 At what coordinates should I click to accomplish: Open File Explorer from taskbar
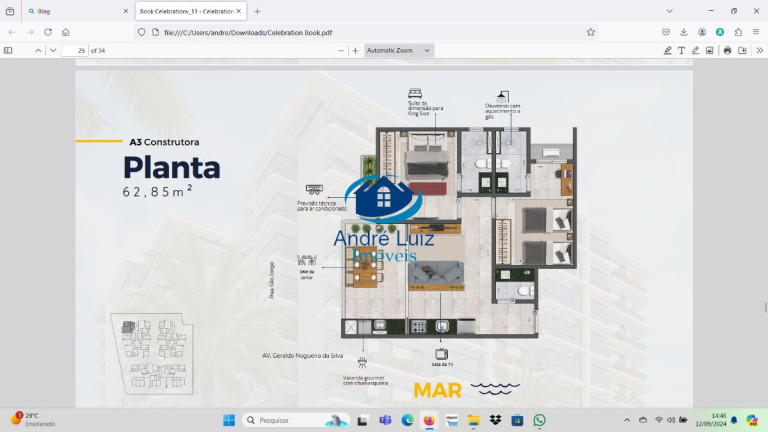tap(473, 420)
